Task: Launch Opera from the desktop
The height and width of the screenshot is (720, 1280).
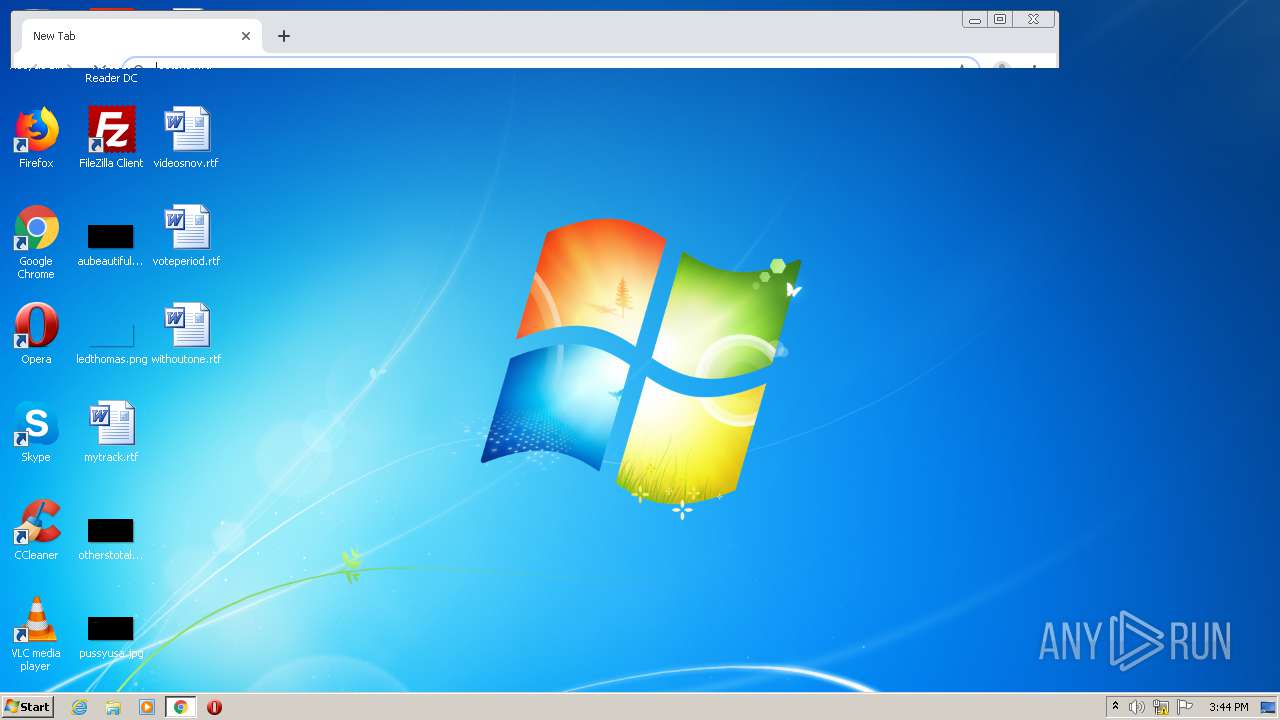Action: click(36, 334)
